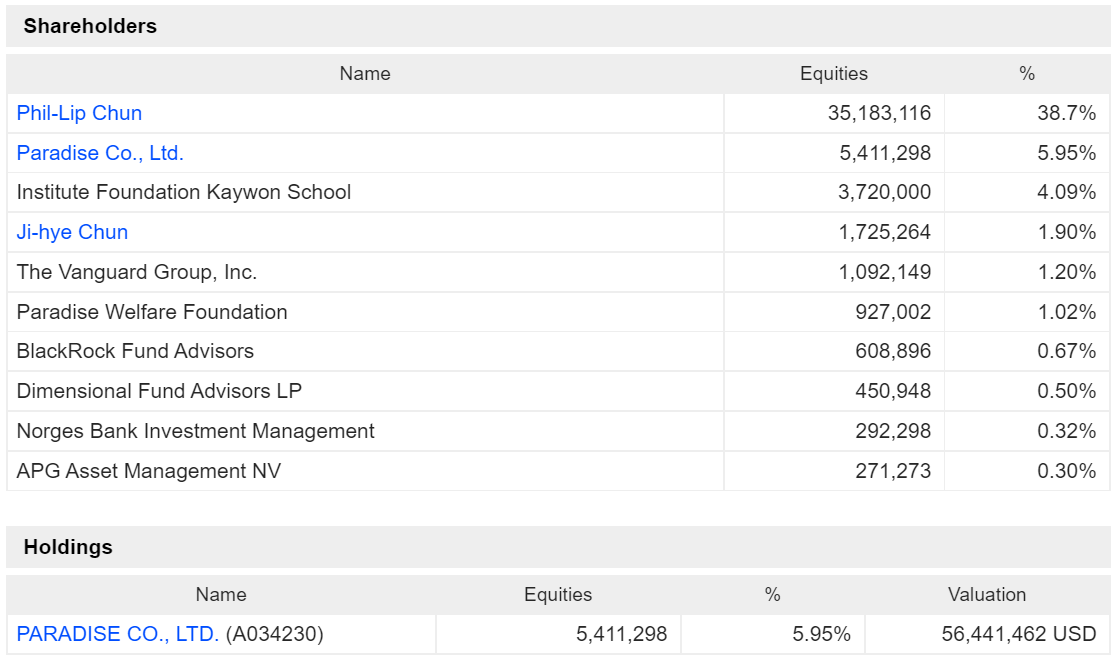
Task: Click the 35,183,116 equities value
Action: click(x=879, y=113)
